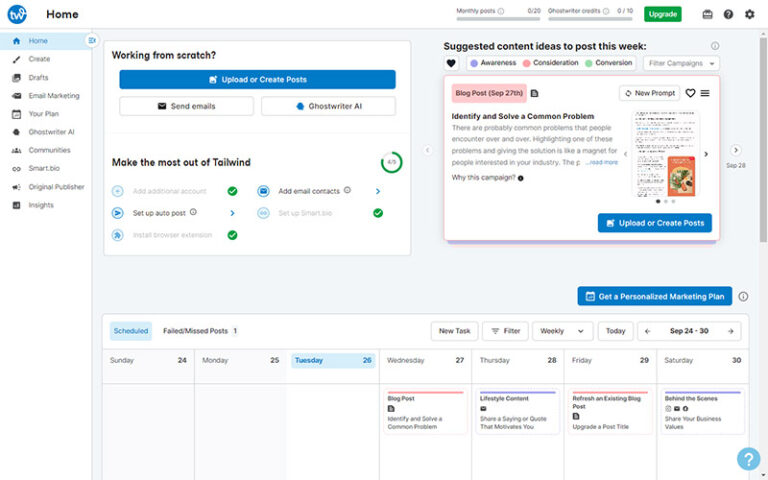Open the calendar Filter button
Screen dimensions: 768x480
(505, 331)
